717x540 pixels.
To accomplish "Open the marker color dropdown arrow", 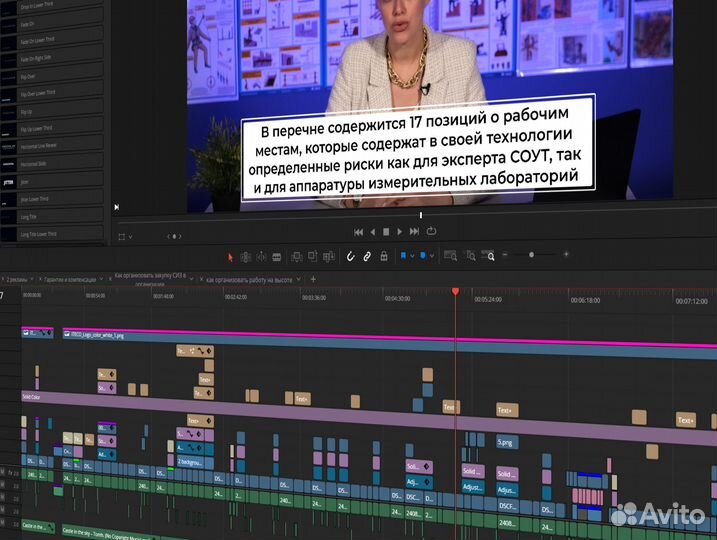I will click(x=432, y=257).
